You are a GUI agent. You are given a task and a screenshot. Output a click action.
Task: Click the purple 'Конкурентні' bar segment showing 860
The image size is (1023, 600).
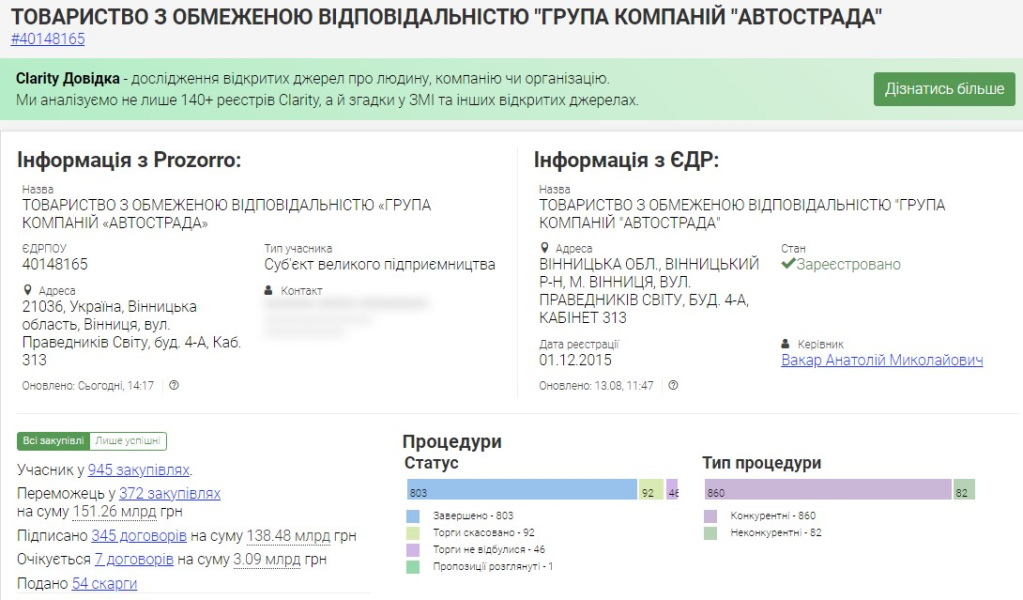827,490
